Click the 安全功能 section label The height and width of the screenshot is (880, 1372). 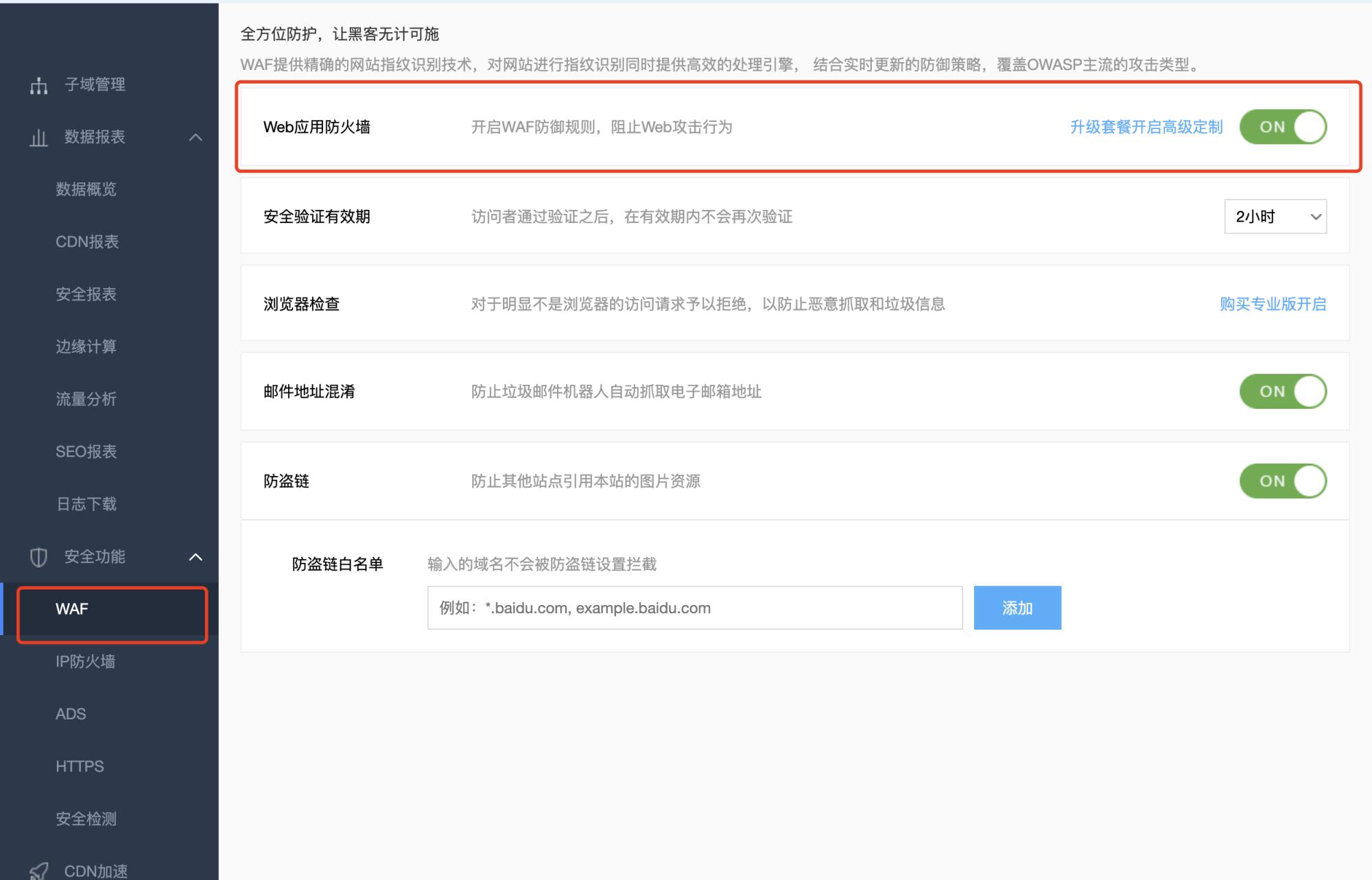95,557
